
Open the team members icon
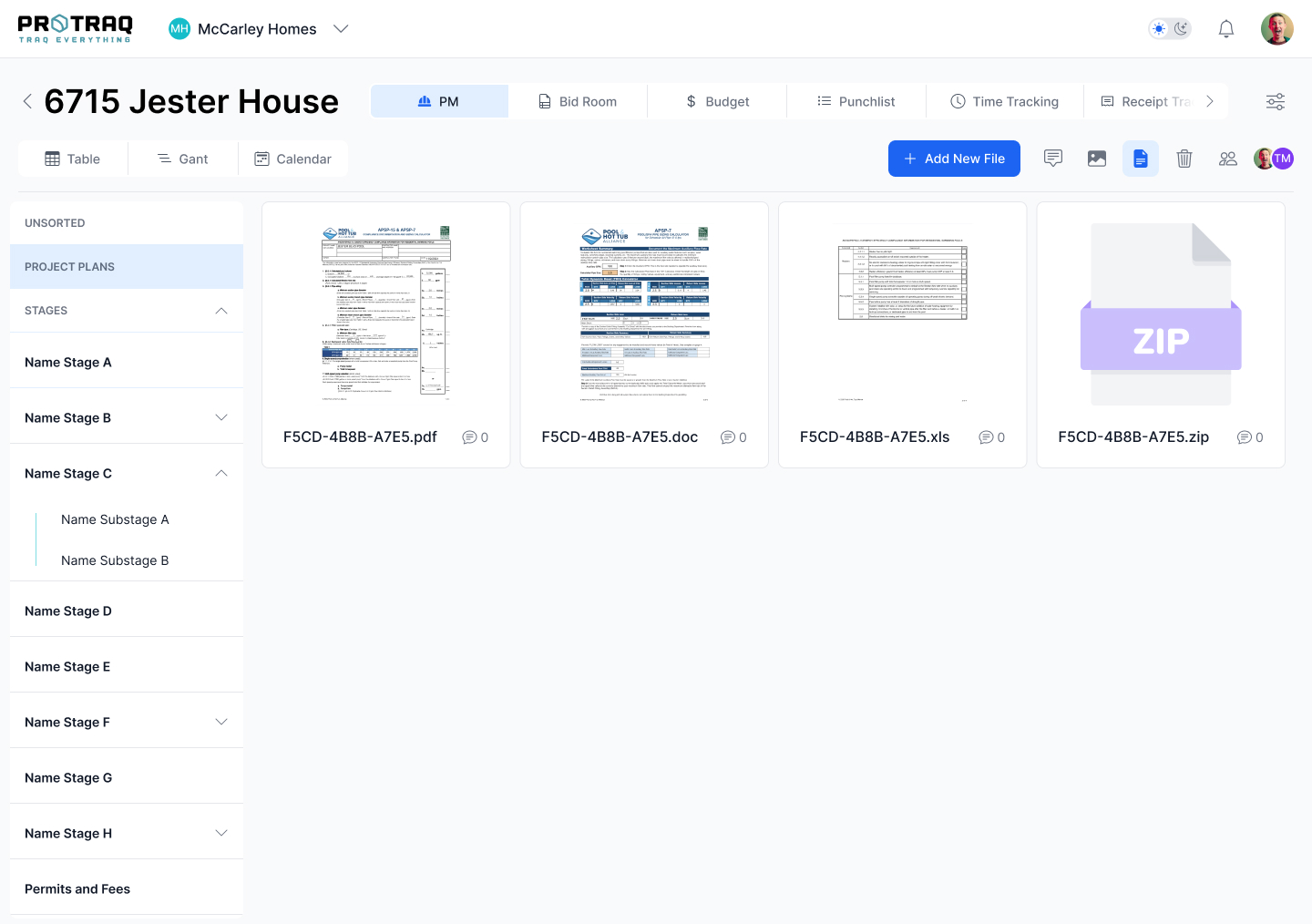coord(1228,159)
